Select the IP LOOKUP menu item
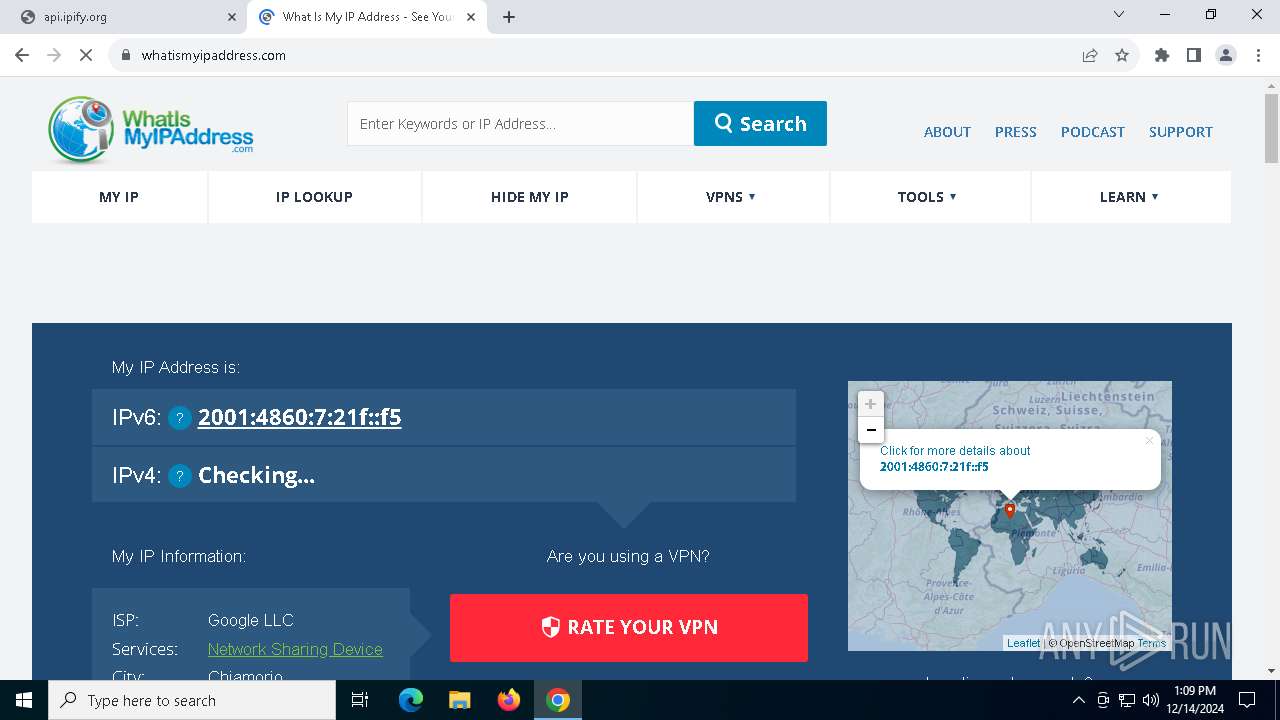Viewport: 1280px width, 720px height. pos(314,197)
